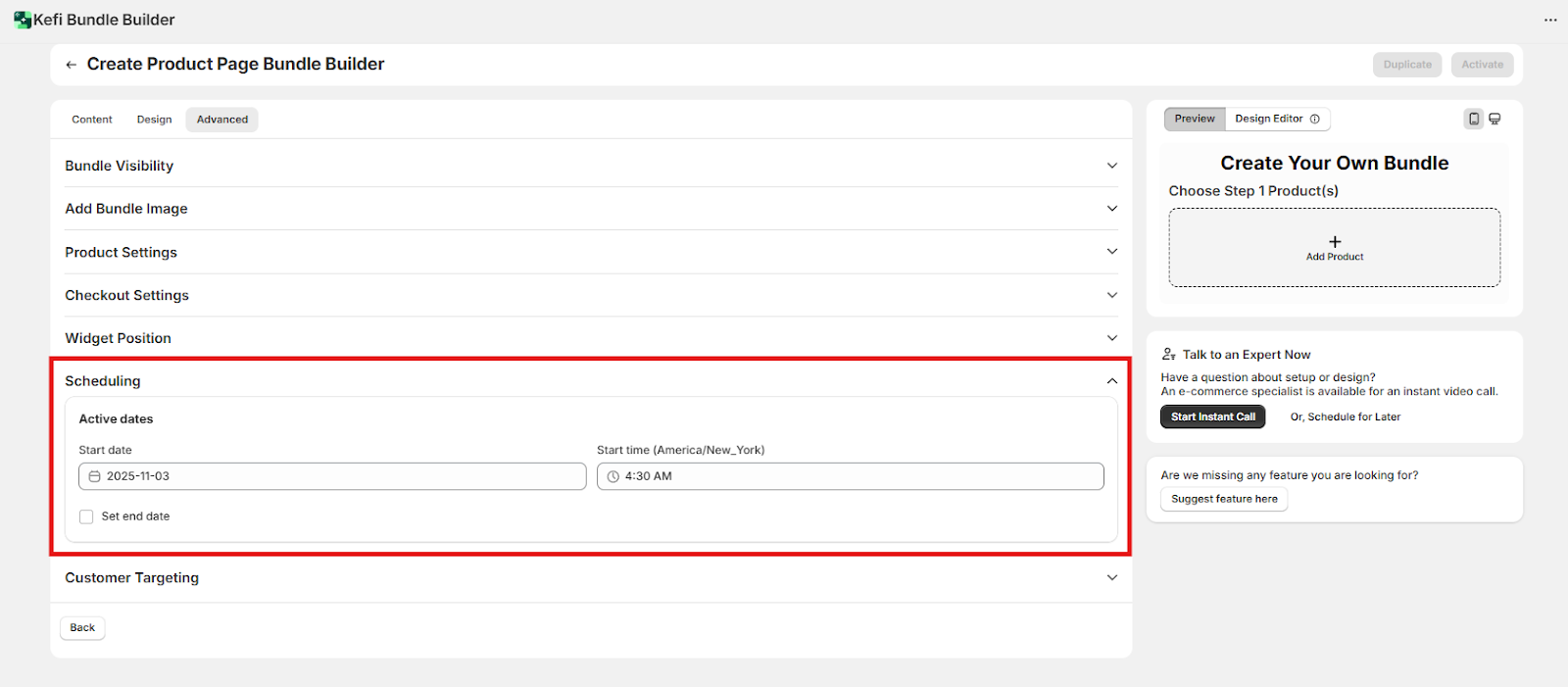Open the Design tab
The image size is (1568, 687).
click(154, 120)
